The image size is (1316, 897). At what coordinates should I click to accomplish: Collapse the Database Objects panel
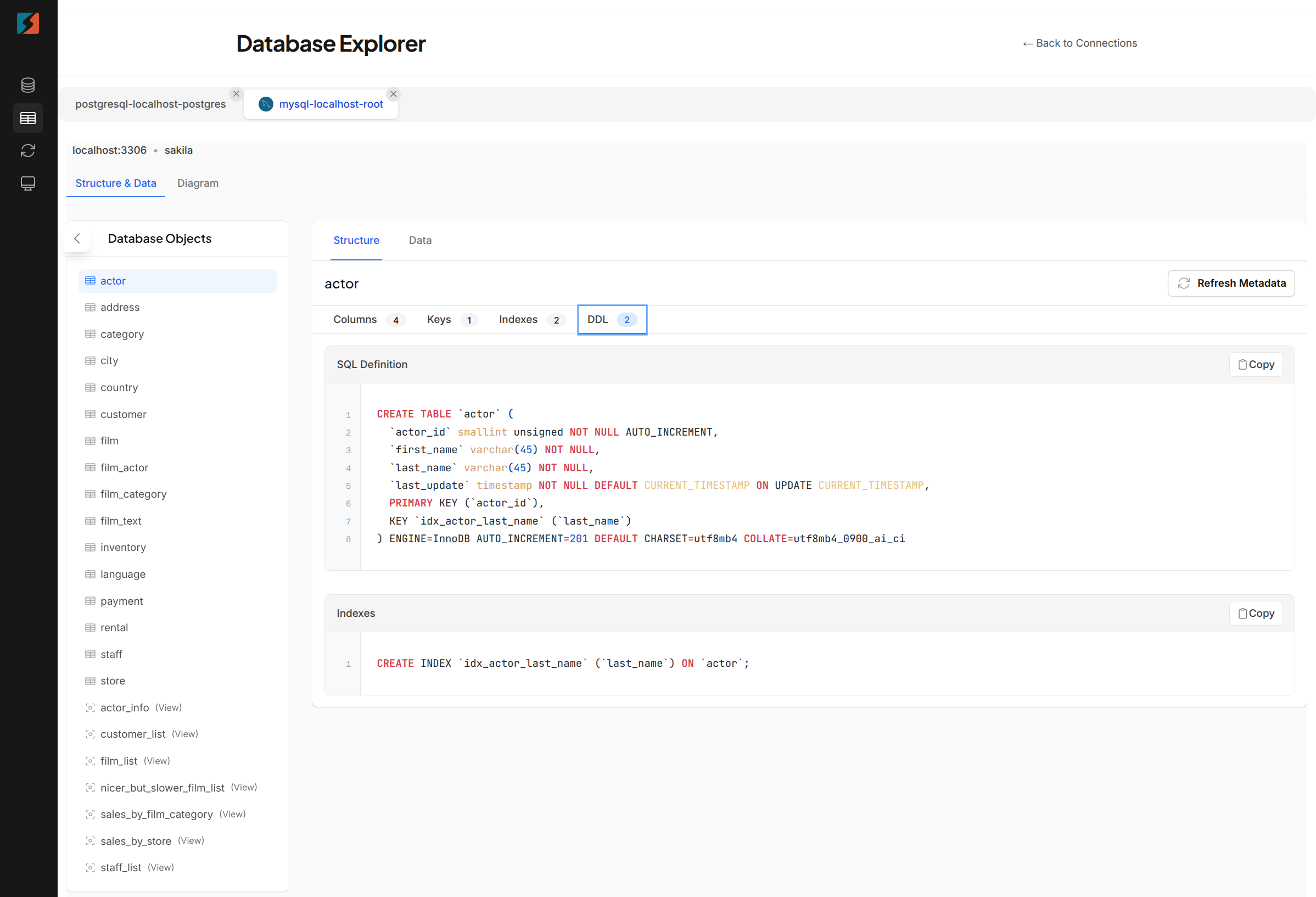coord(77,238)
